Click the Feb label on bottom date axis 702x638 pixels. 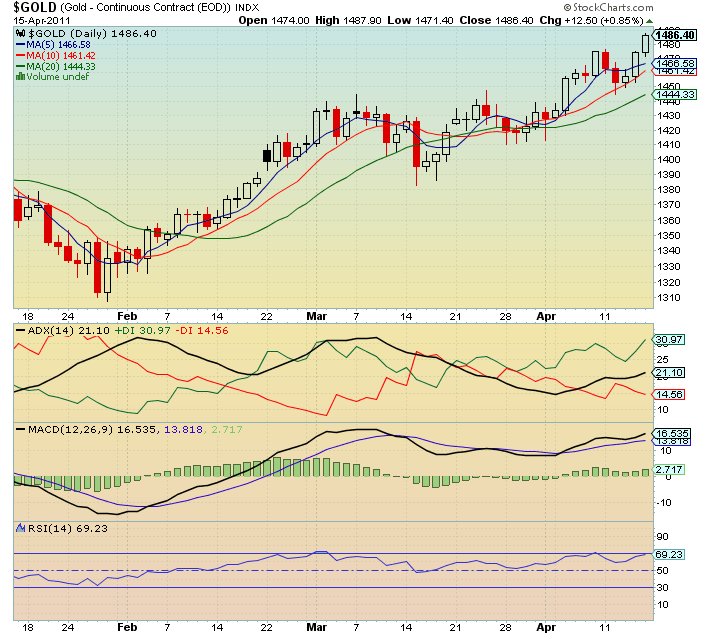(x=126, y=625)
